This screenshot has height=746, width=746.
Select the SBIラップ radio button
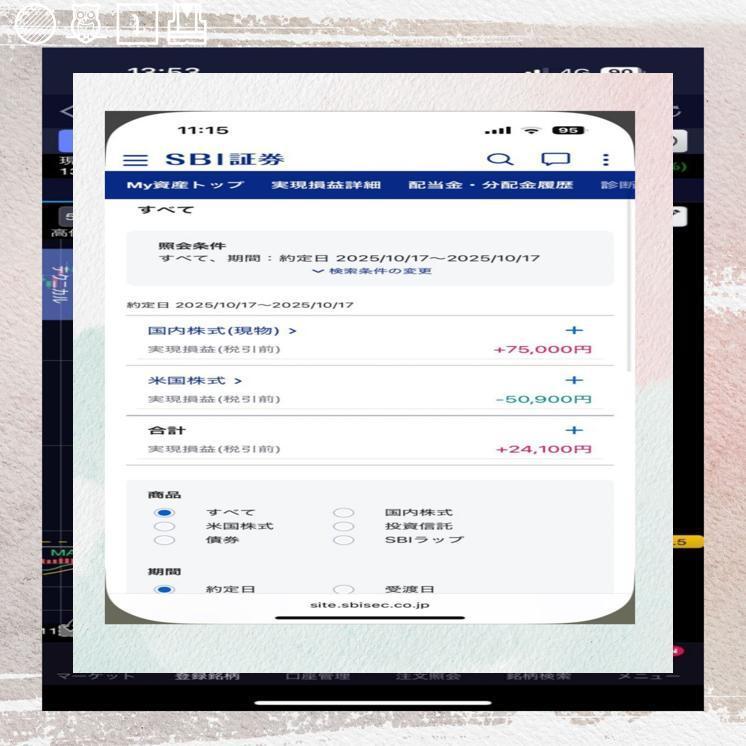pos(344,540)
